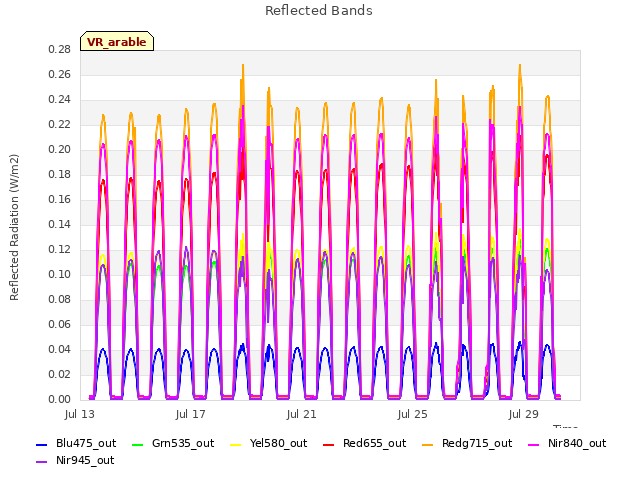Click the 0.10 y-axis tick label
640x480 pixels.
[x=60, y=274]
